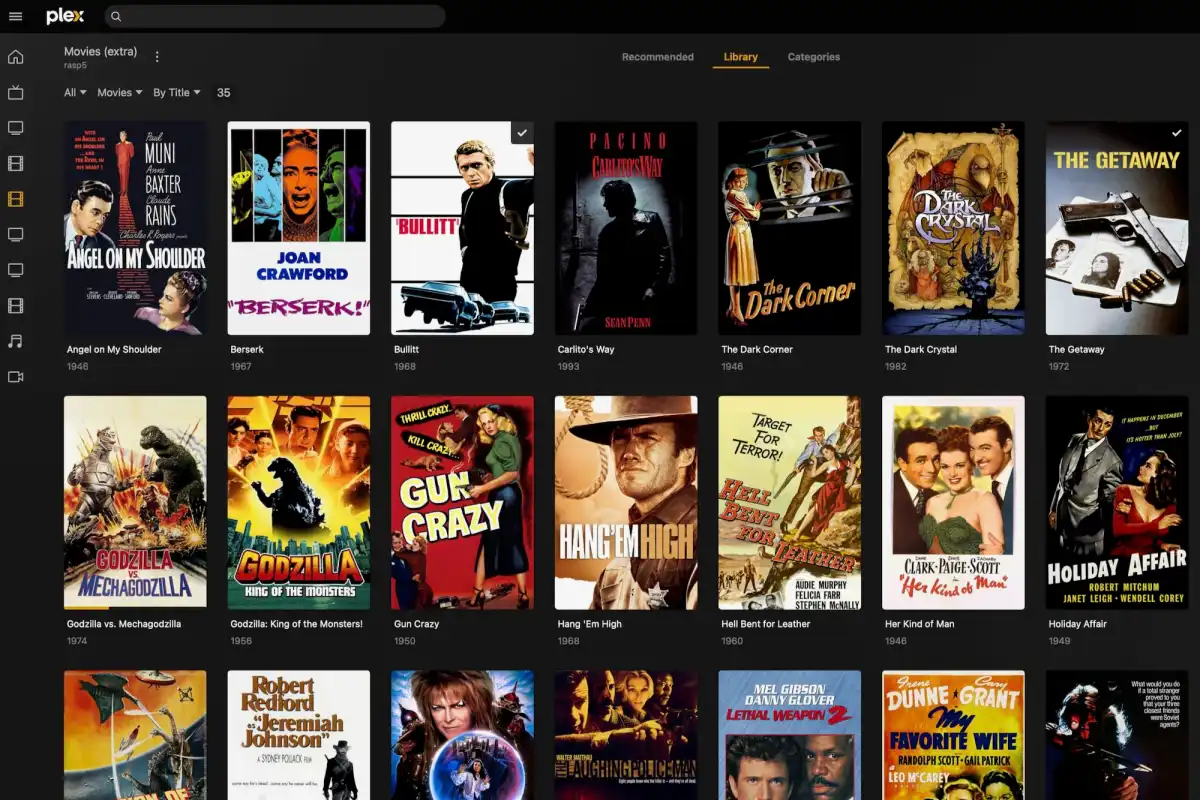Click the watched checkmark on the Bullitt poster
This screenshot has height=800, width=1200.
(522, 133)
